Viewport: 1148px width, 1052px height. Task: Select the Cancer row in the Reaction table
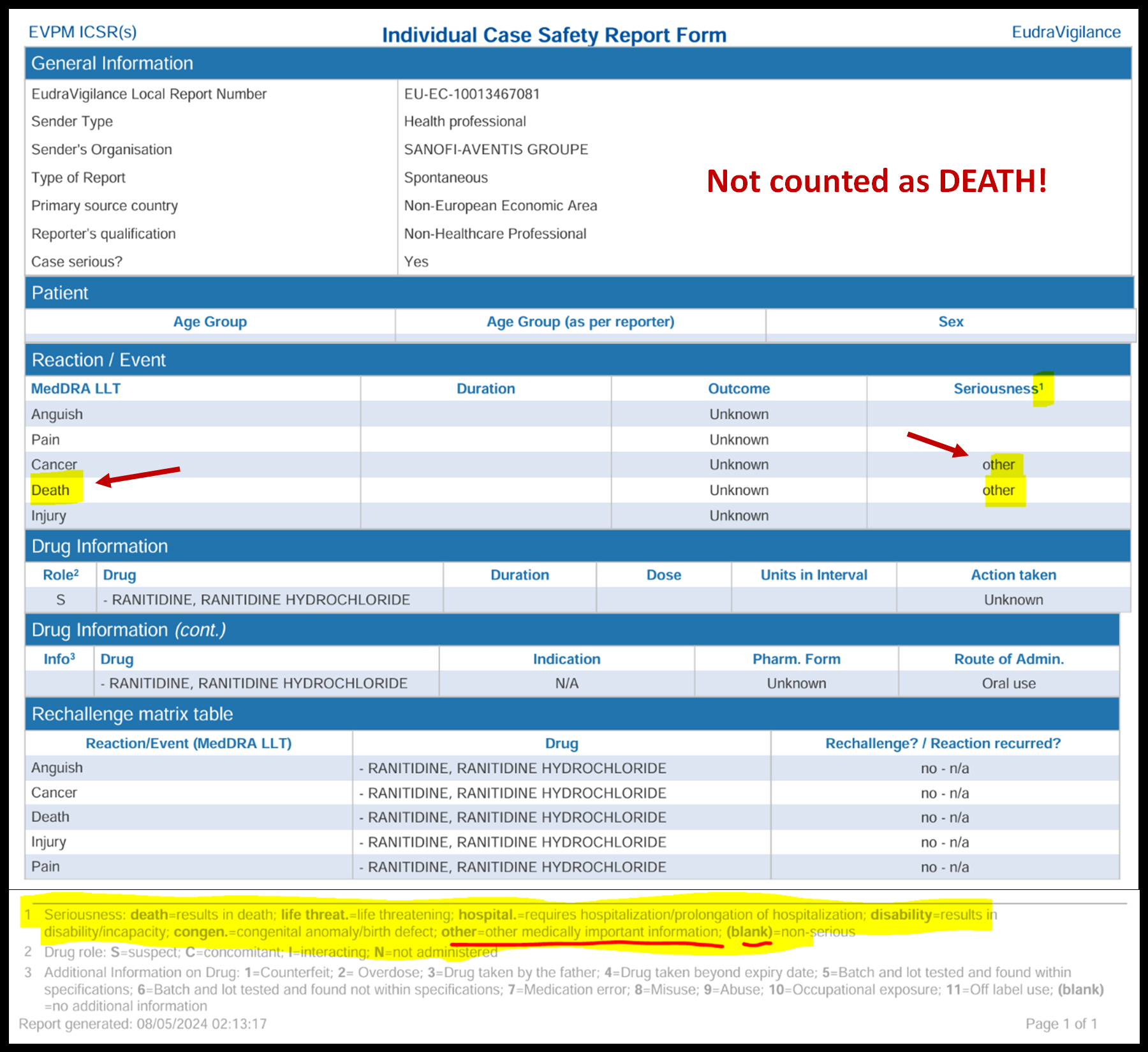point(578,465)
